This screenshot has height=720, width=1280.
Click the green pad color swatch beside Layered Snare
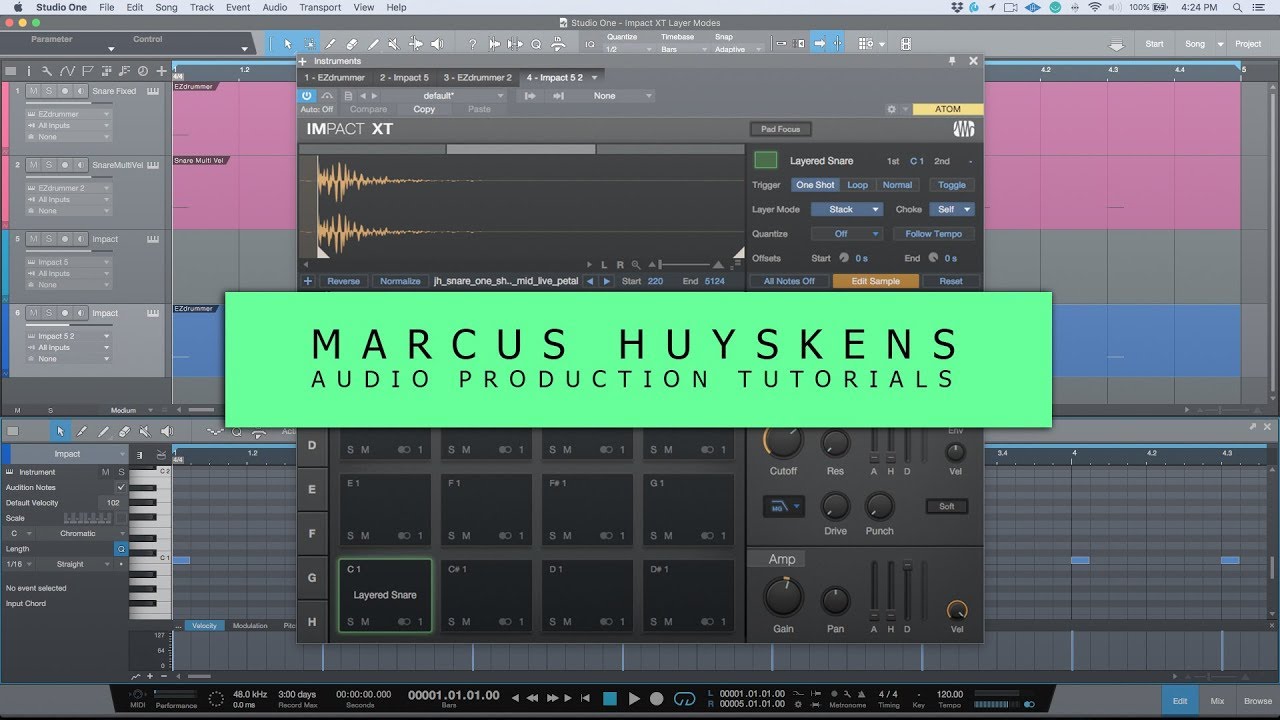pos(765,160)
